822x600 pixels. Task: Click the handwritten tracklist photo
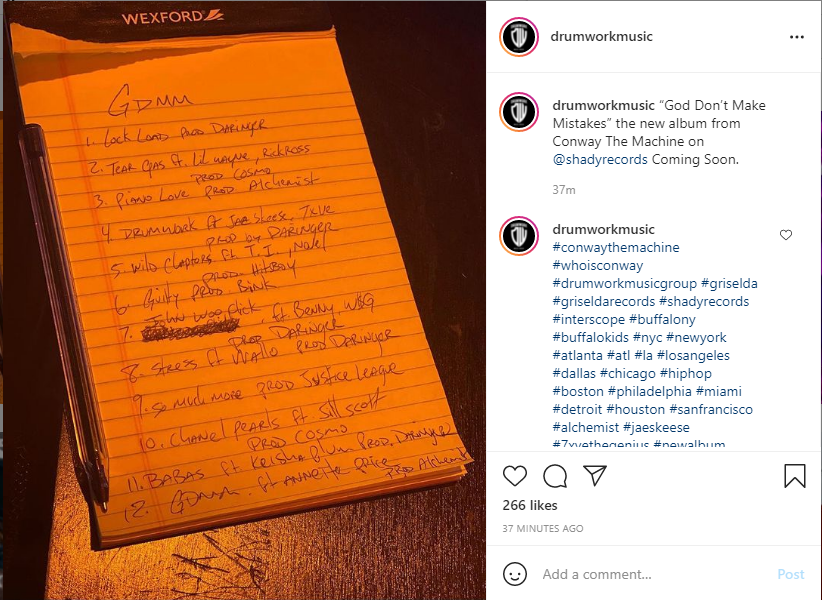click(x=243, y=300)
